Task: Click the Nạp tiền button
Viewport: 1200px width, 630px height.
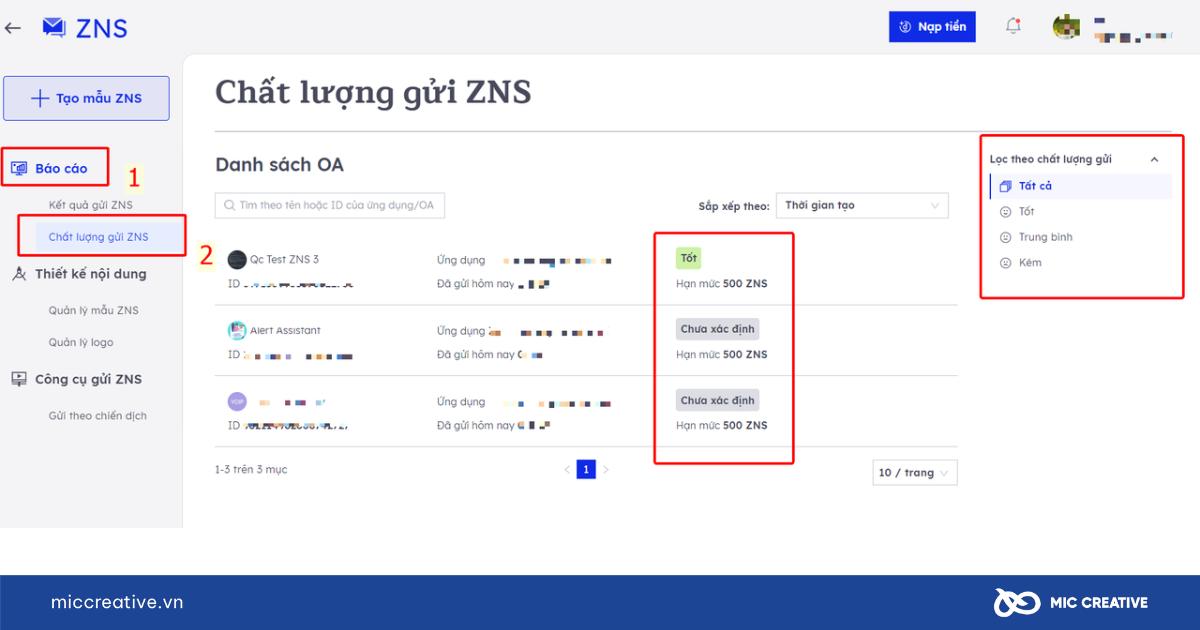Action: tap(932, 27)
